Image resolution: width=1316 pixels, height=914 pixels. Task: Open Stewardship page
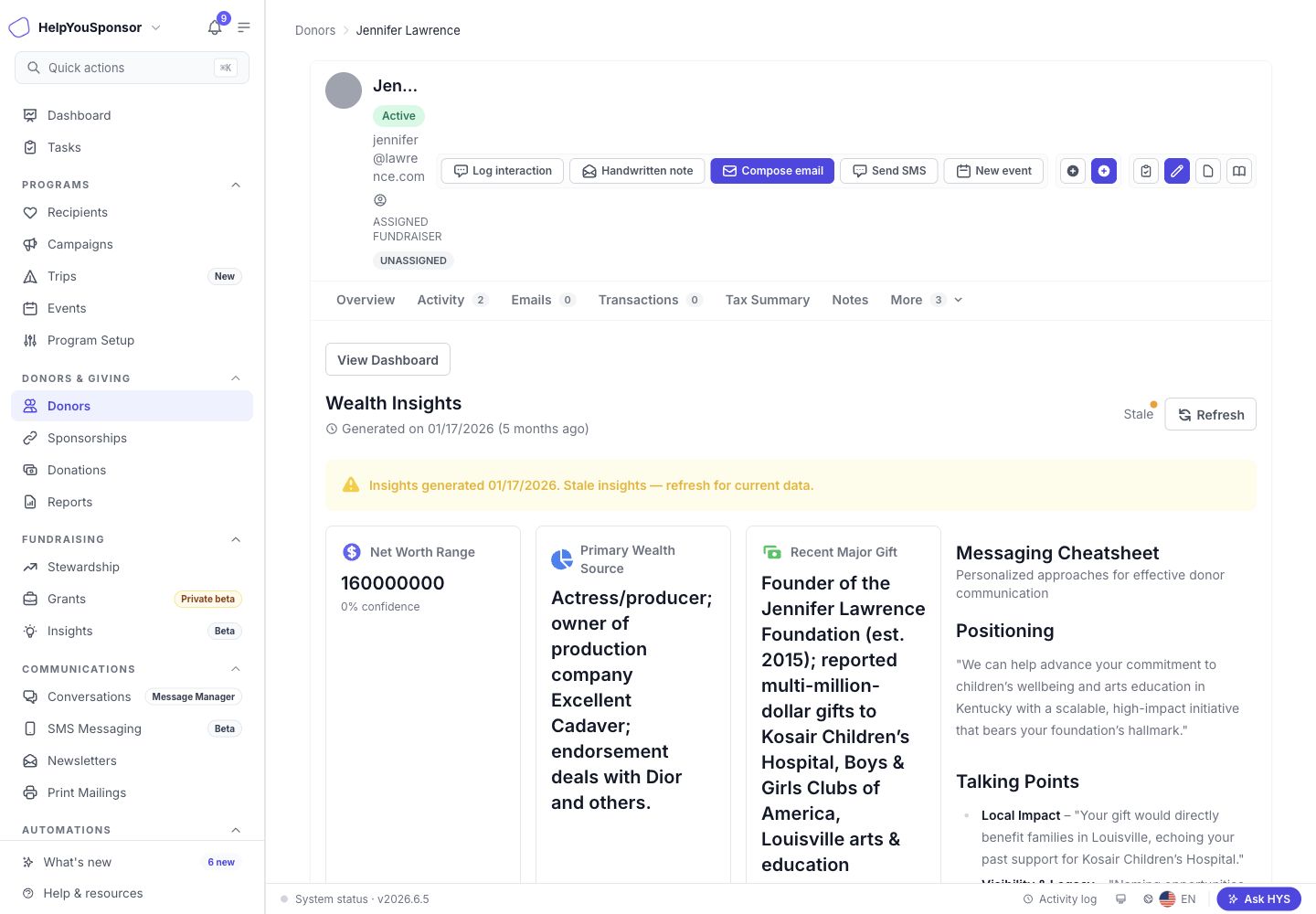[132, 567]
